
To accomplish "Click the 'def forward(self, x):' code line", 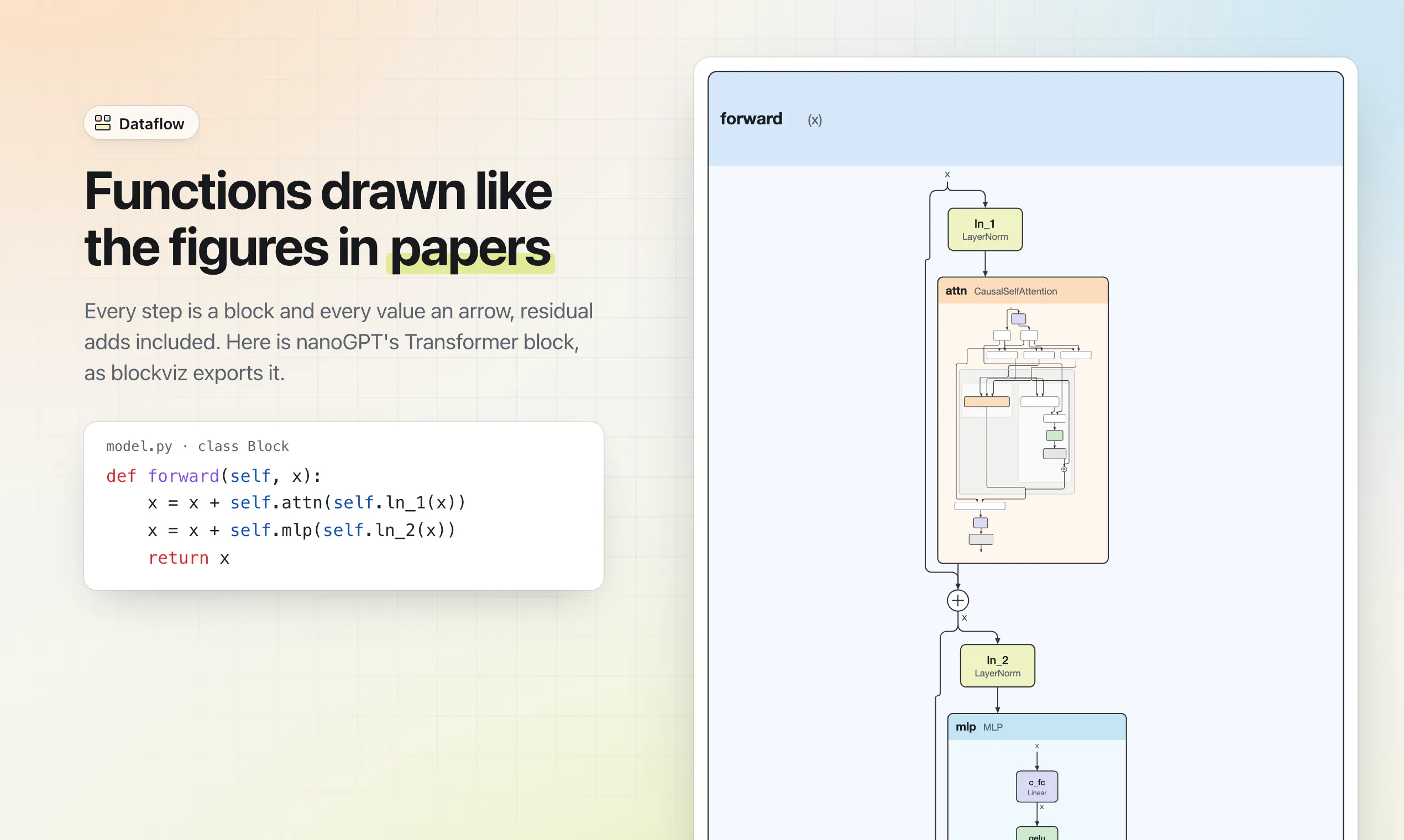I will point(214,476).
